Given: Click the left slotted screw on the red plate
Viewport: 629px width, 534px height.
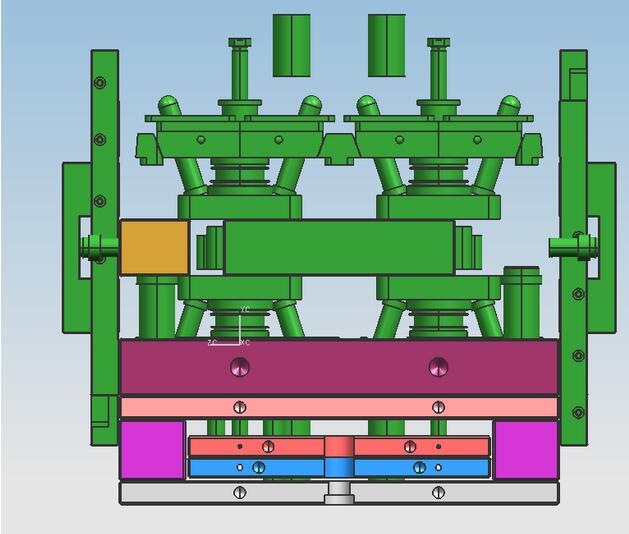Looking at the screenshot, I should [268, 446].
